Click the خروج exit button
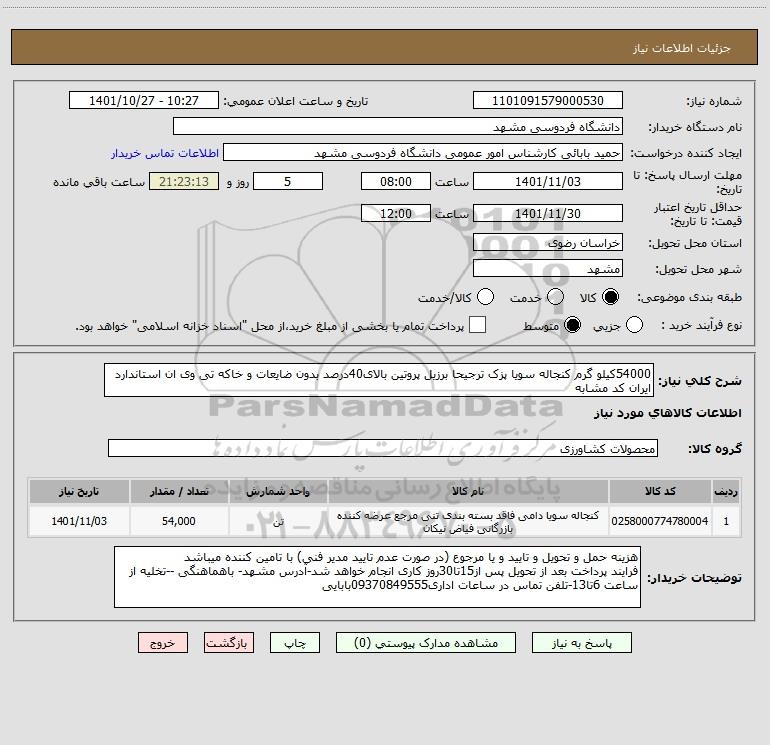This screenshot has width=770, height=745. point(163,643)
